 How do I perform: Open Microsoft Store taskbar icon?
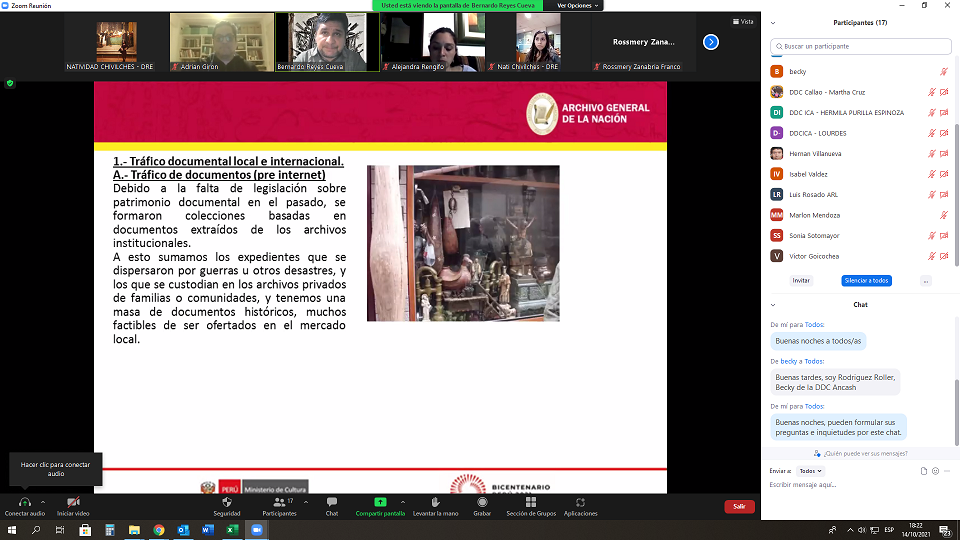(85, 530)
